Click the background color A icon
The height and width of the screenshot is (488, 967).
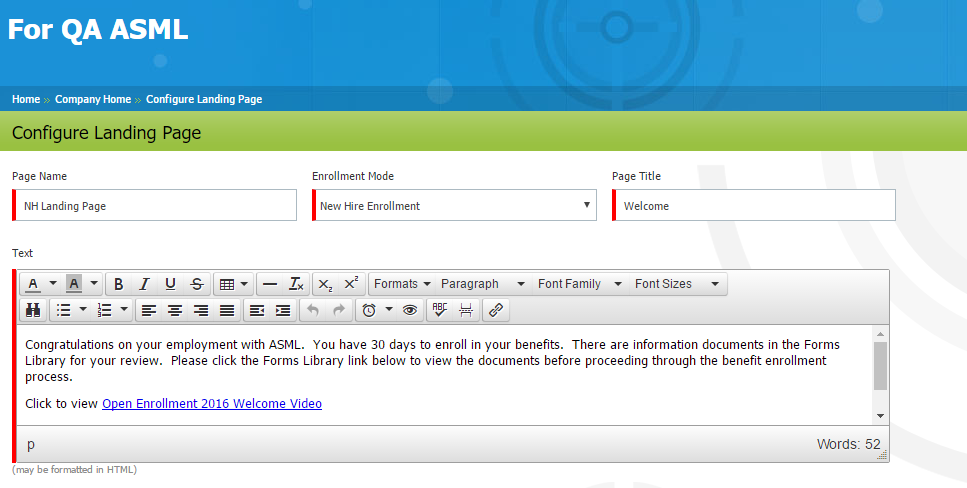74,284
